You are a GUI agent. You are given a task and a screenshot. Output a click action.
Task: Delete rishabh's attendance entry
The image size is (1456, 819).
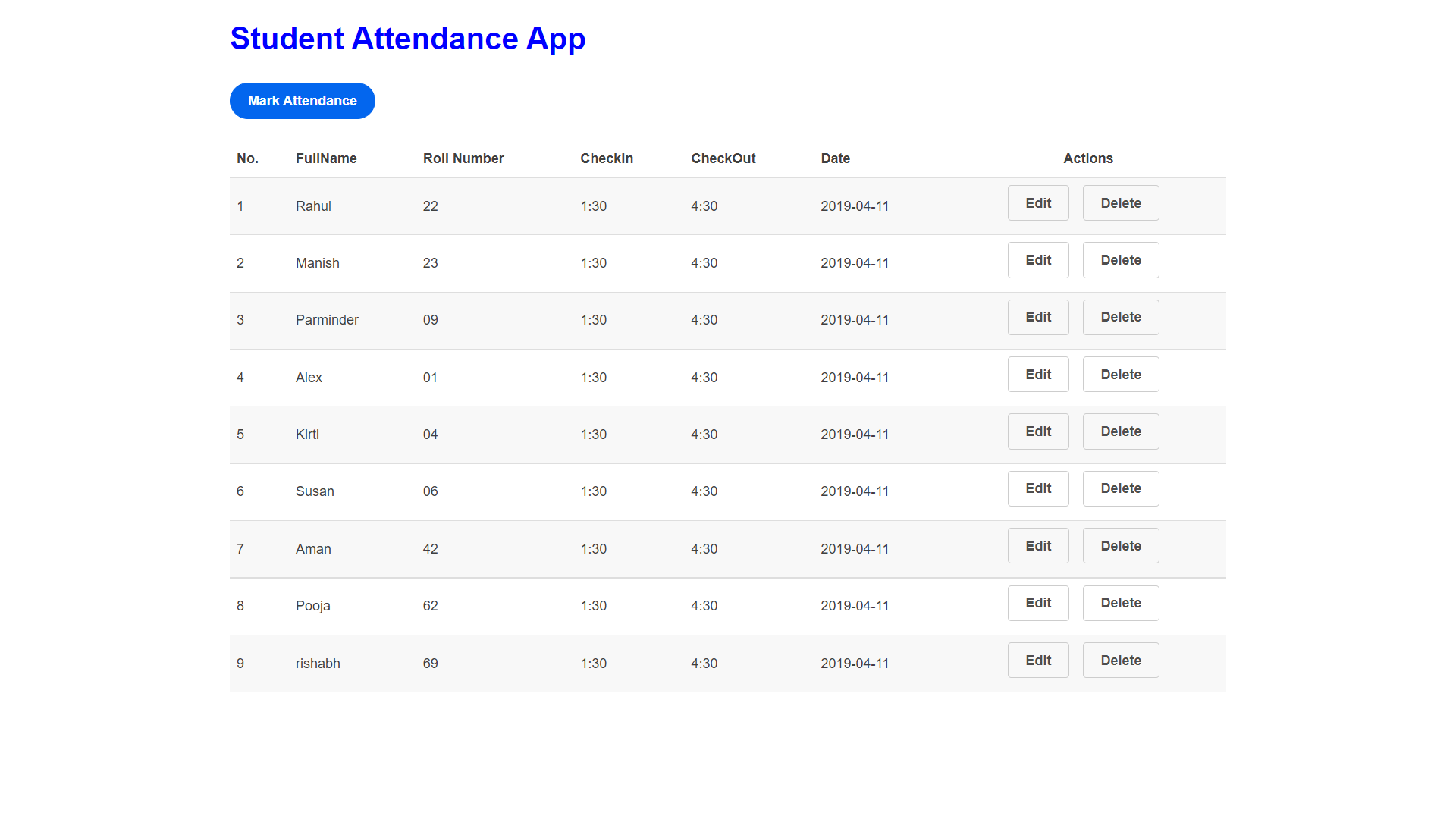(x=1120, y=660)
